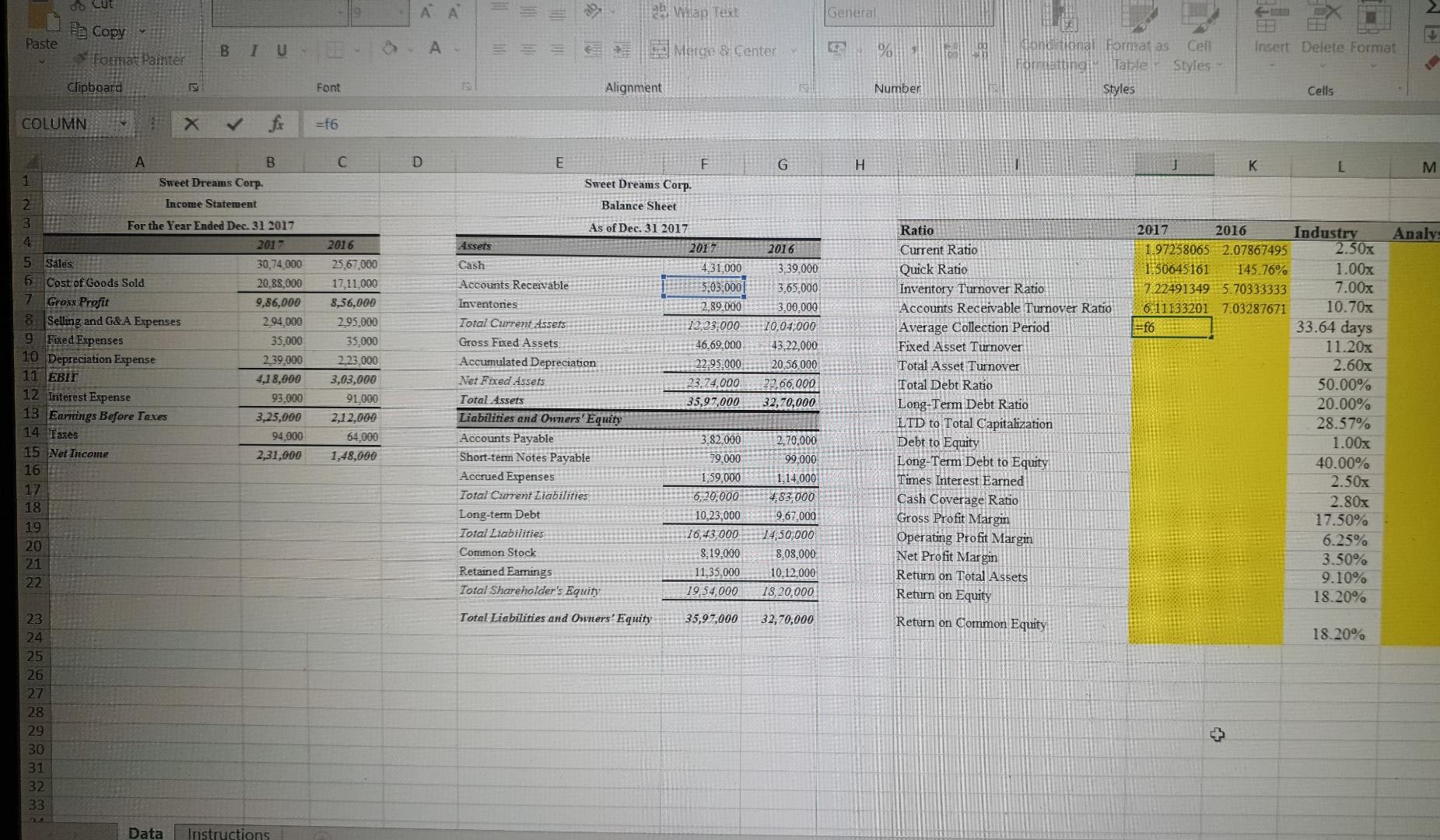Select the 'Net Income' row label
The width and height of the screenshot is (1440, 840).
[x=79, y=453]
